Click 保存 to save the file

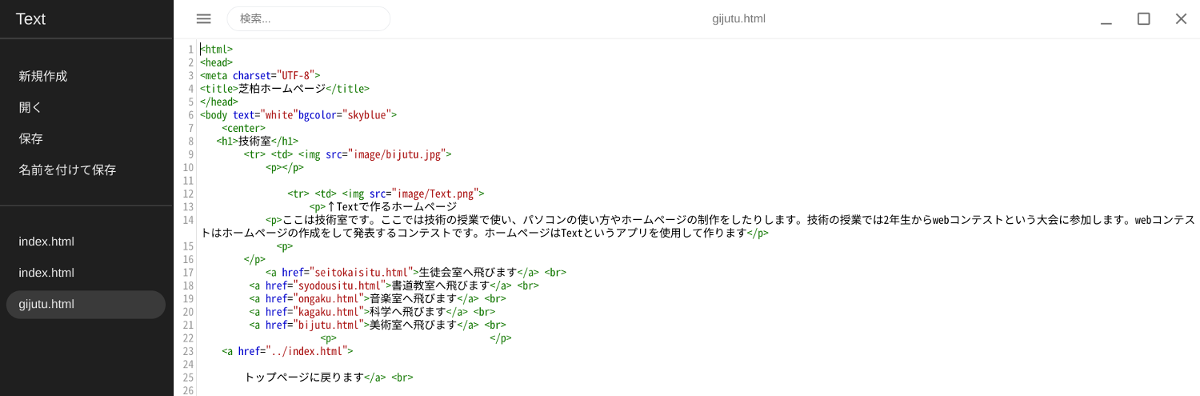pos(30,138)
